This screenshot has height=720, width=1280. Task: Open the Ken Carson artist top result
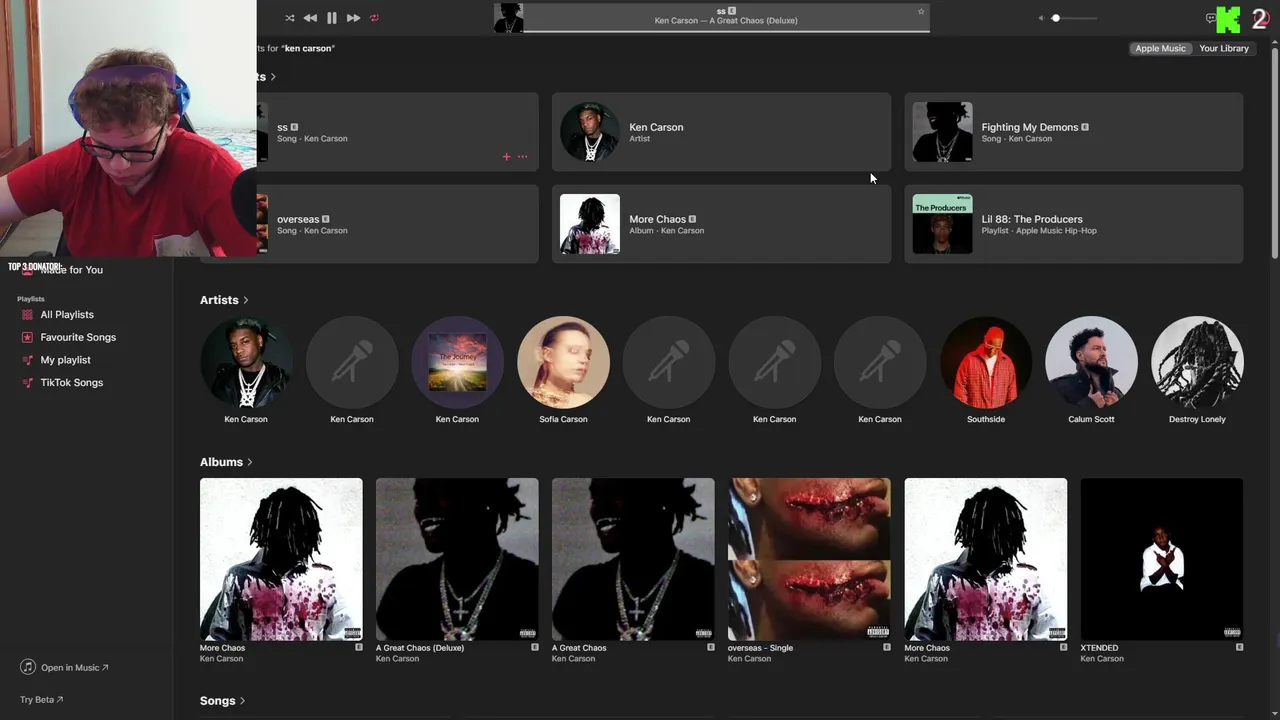coord(721,132)
